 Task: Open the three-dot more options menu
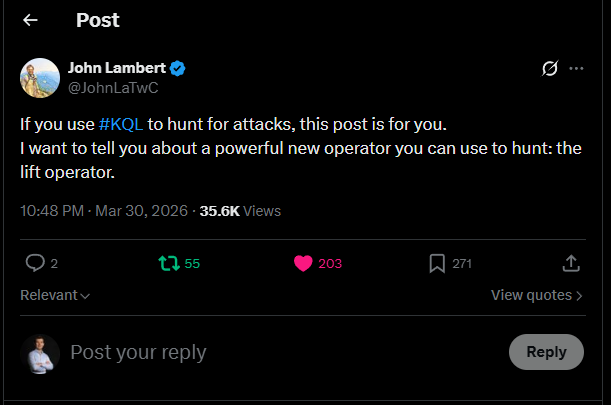[x=576, y=69]
